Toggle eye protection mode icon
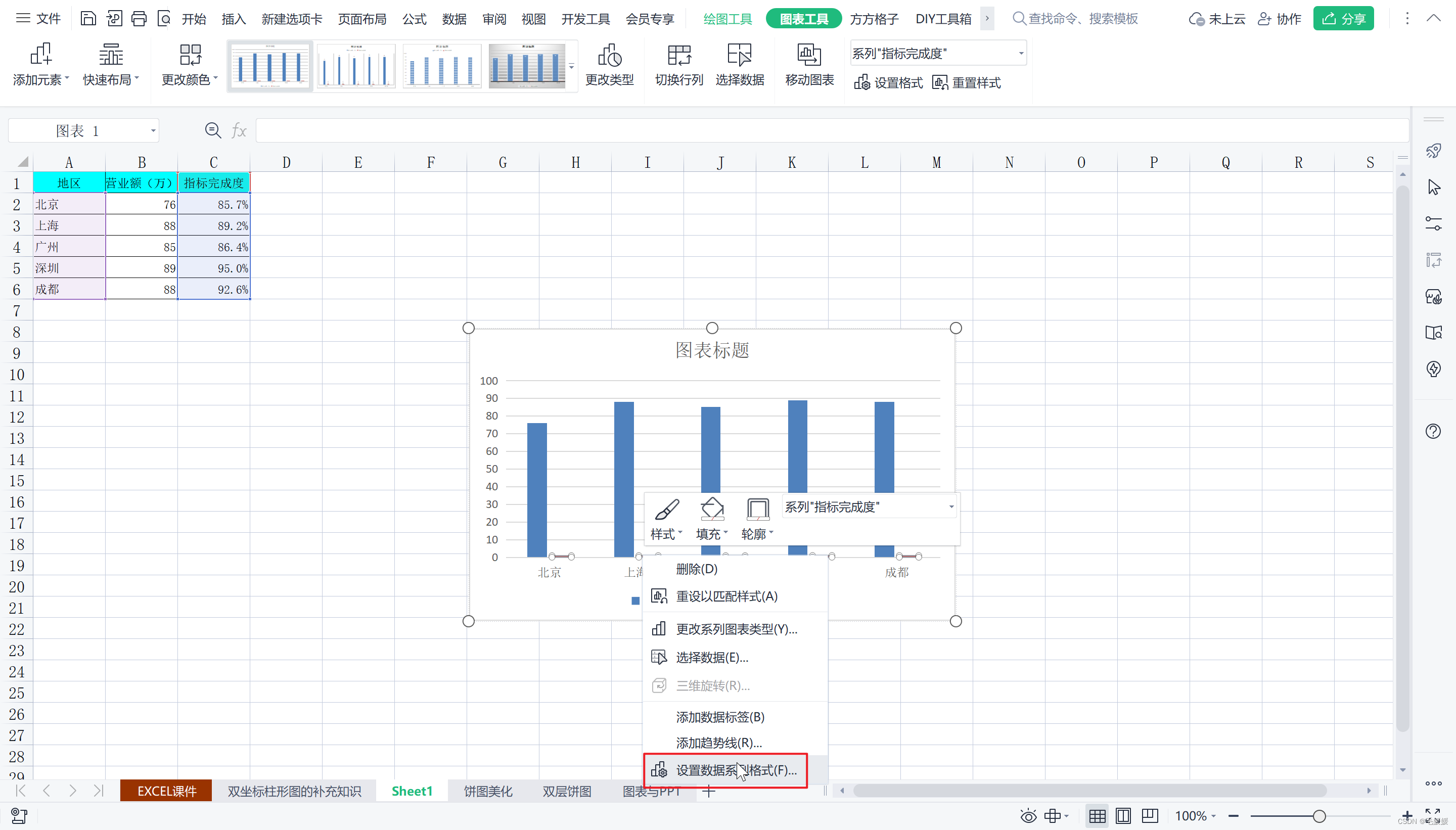This screenshot has height=830, width=1456. (1028, 816)
